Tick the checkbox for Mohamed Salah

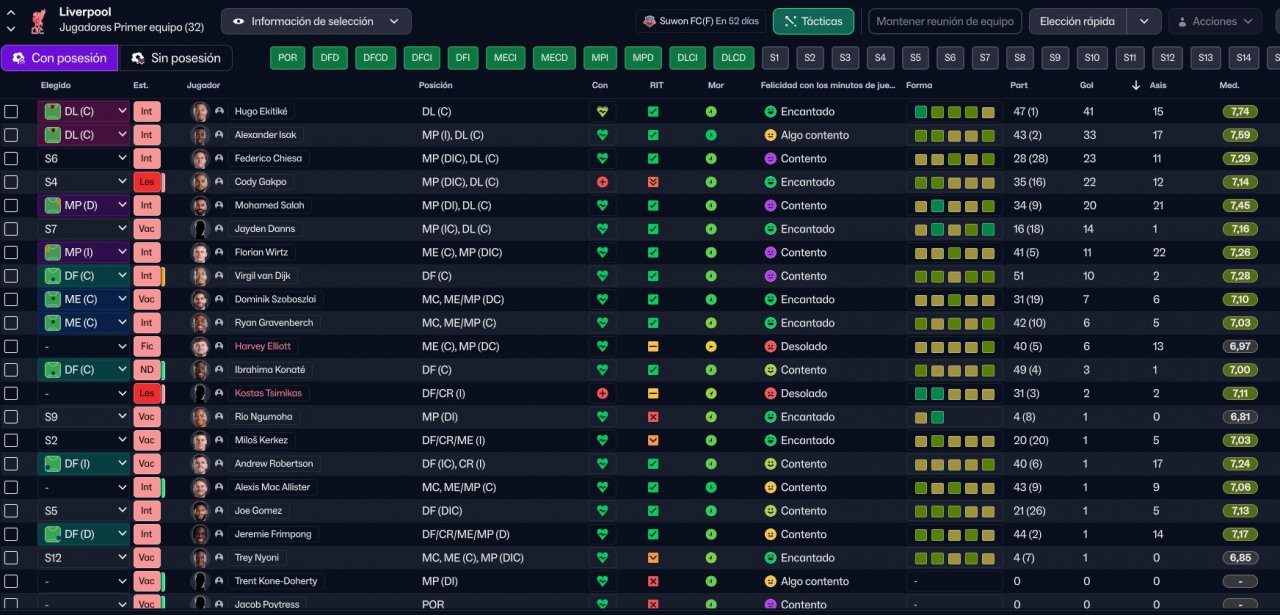11,205
